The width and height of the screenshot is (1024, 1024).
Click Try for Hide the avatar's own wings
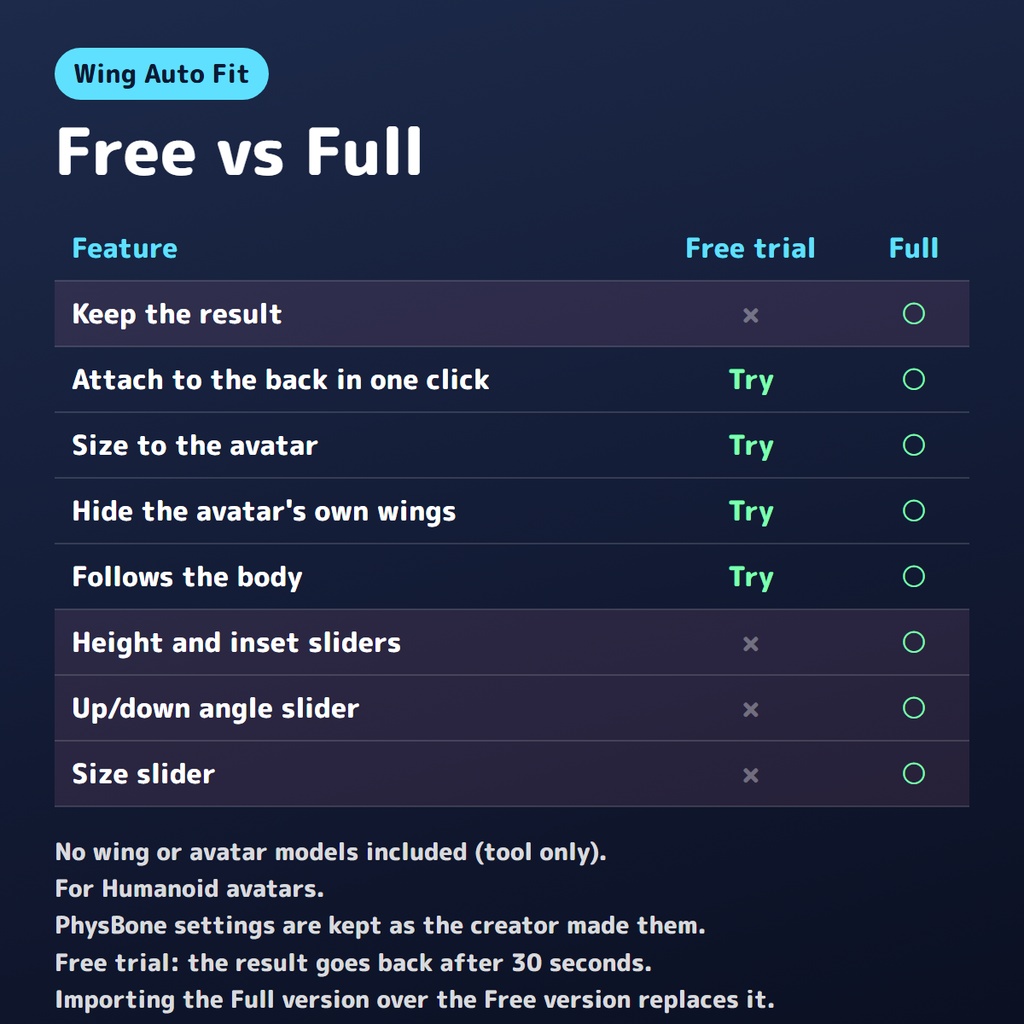(x=750, y=512)
